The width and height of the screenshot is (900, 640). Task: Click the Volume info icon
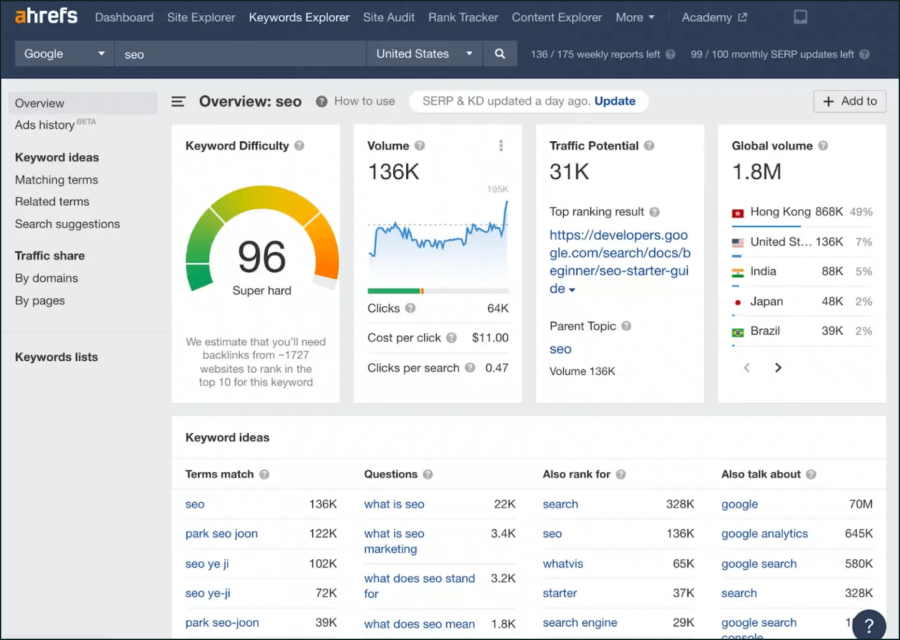point(420,146)
